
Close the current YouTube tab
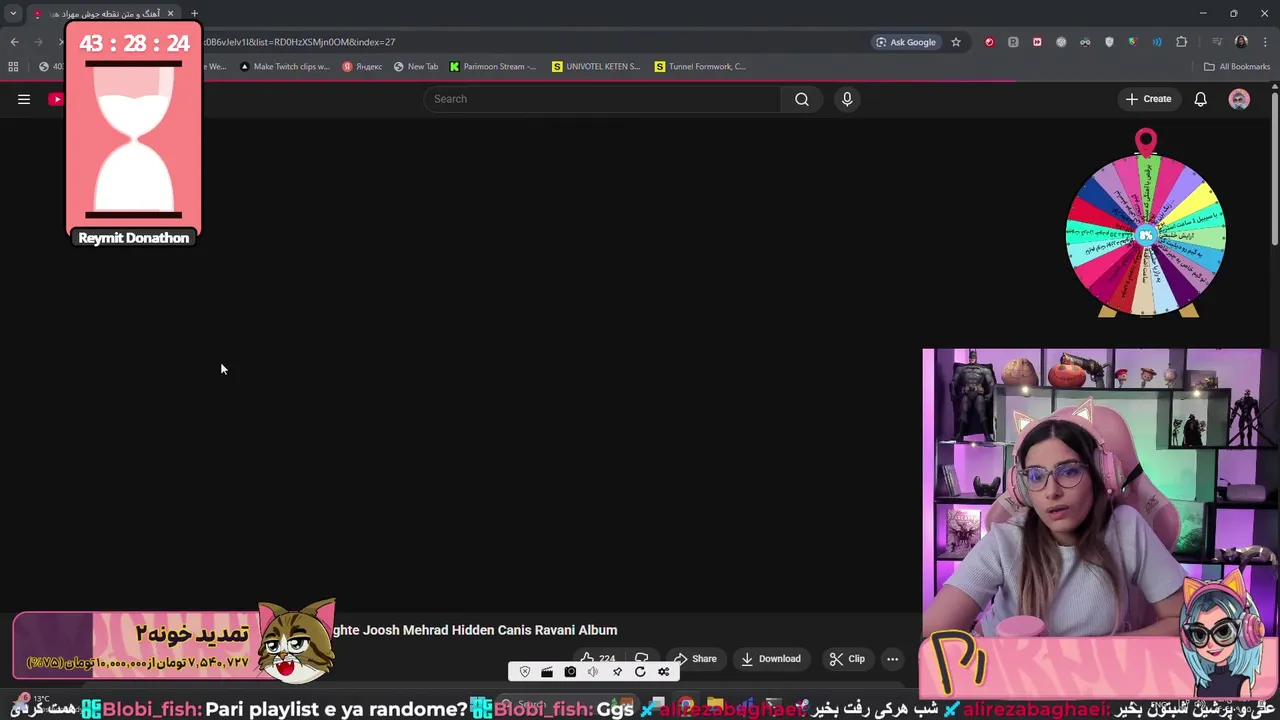[x=170, y=13]
